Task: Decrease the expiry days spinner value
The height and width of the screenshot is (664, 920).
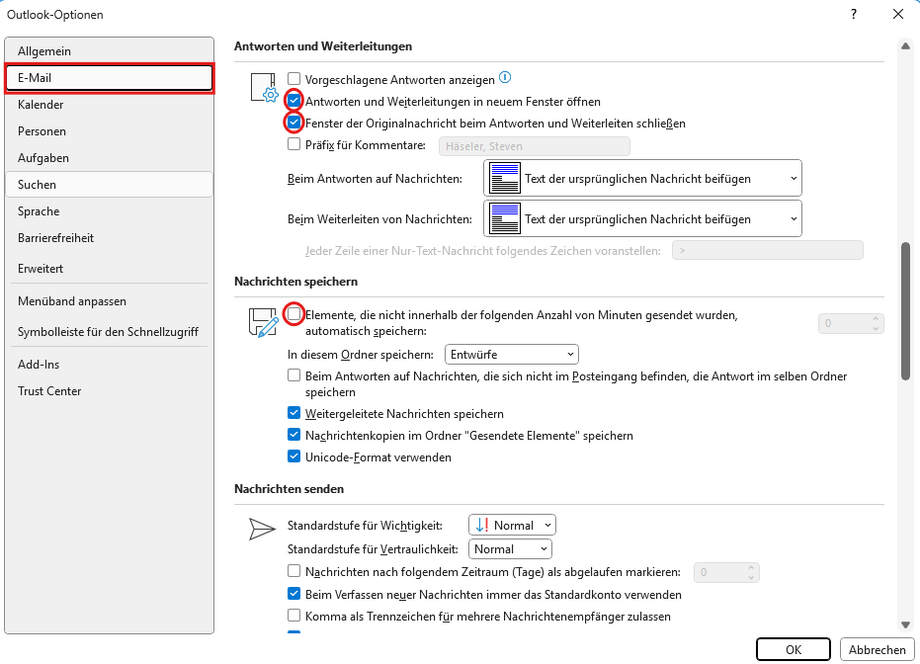Action: coord(751,577)
